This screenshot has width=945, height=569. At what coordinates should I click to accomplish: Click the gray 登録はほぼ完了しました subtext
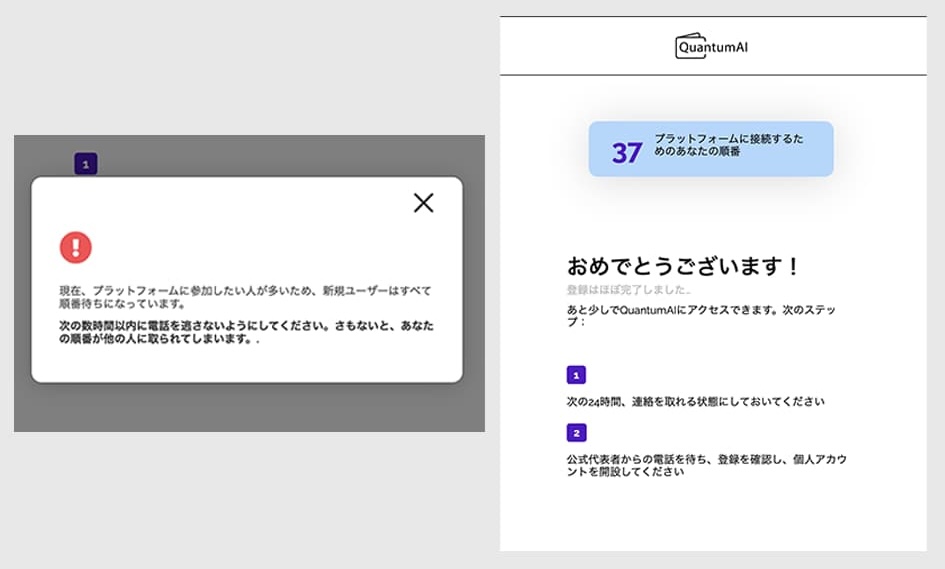coord(629,289)
